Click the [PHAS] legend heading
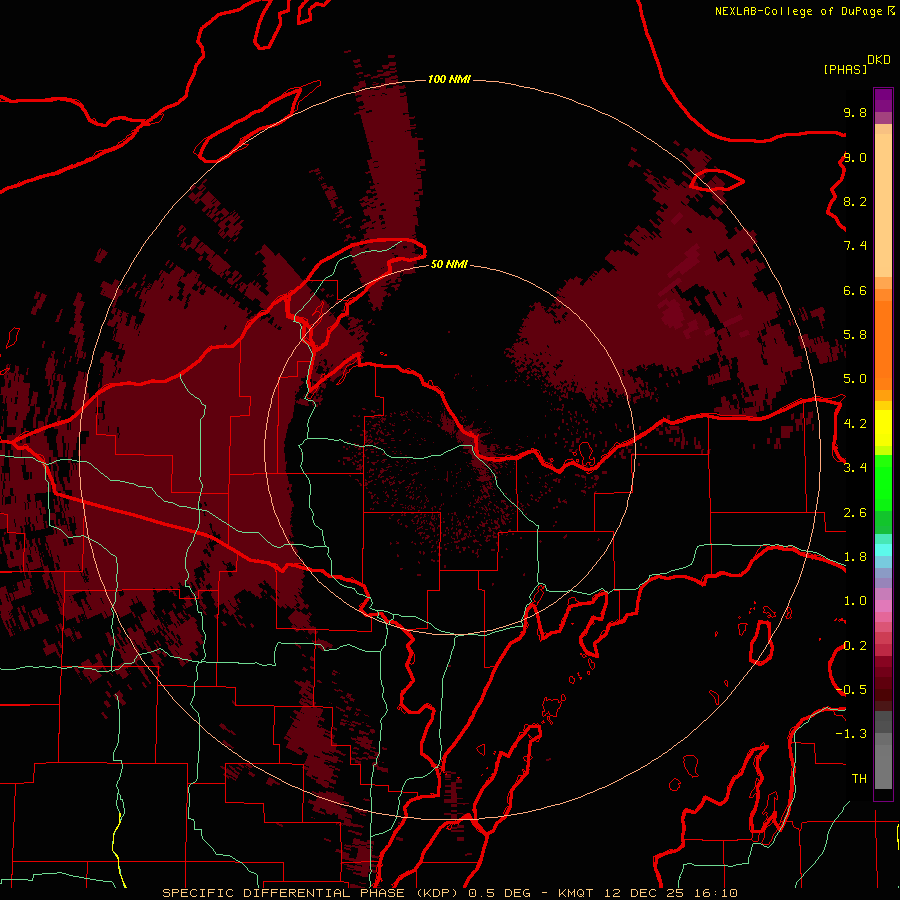900x900 pixels. 845,69
